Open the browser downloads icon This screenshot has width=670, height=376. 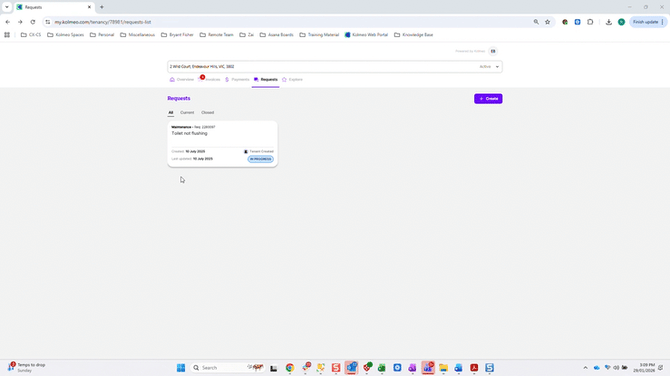[608, 22]
